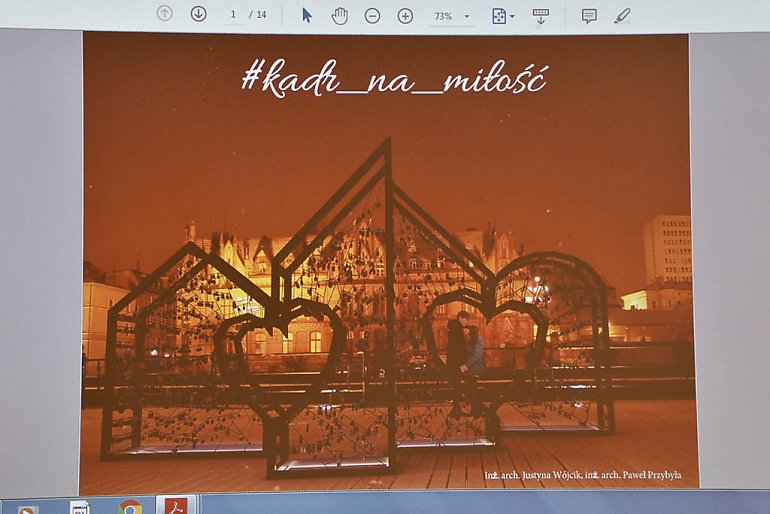Open the zoom percentage dropdown arrow
The image size is (770, 514).
pyautogui.click(x=467, y=16)
